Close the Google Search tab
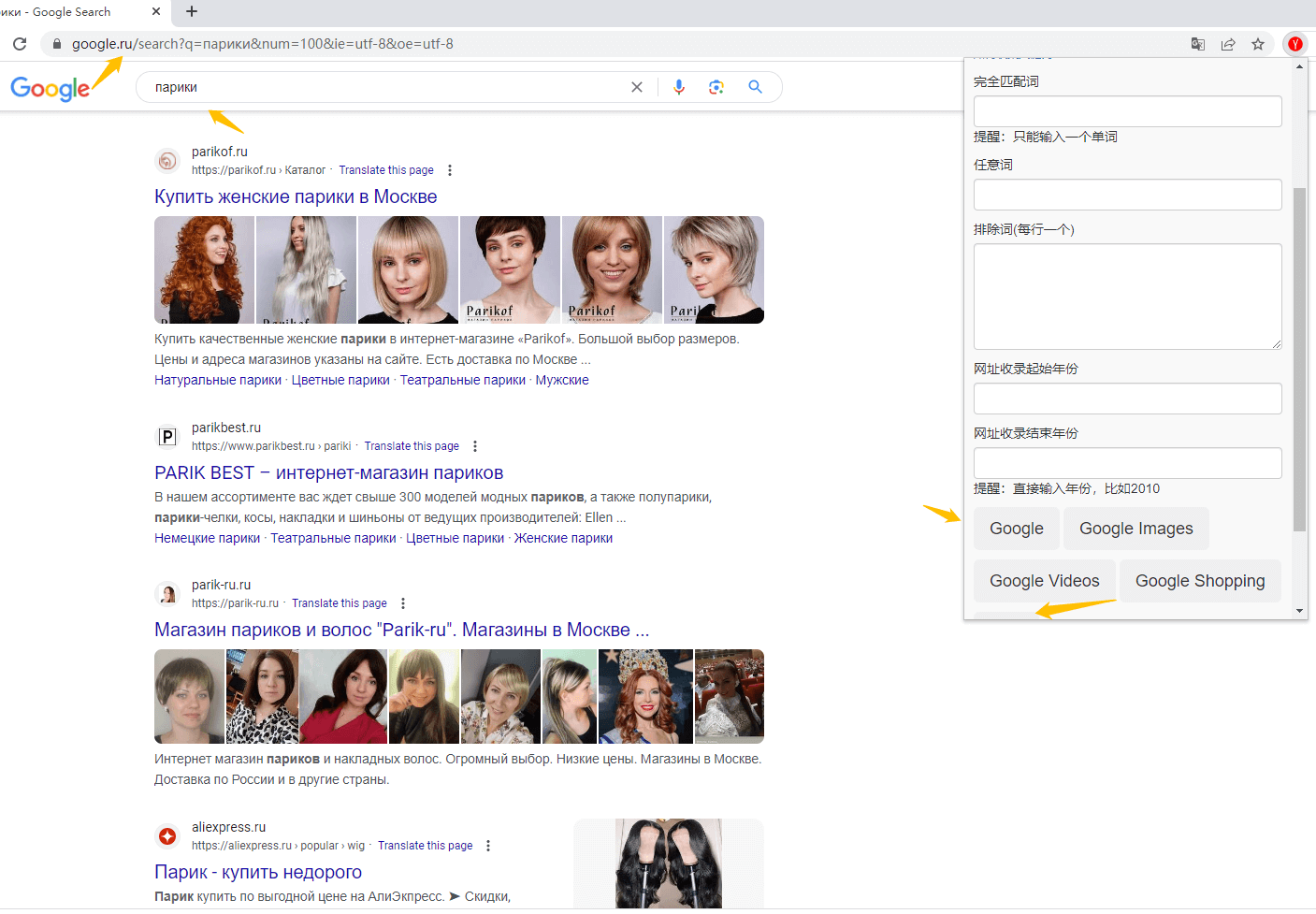Viewport: 1316px width, 914px height. 156,11
